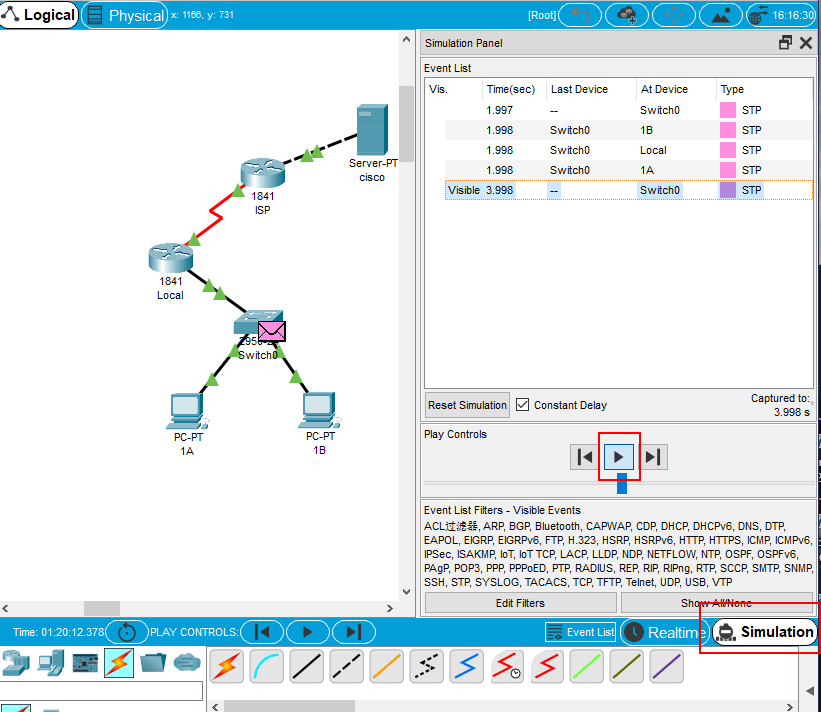The width and height of the screenshot is (821, 712).
Task: Switch to the Logical workspace tab
Action: pos(39,15)
